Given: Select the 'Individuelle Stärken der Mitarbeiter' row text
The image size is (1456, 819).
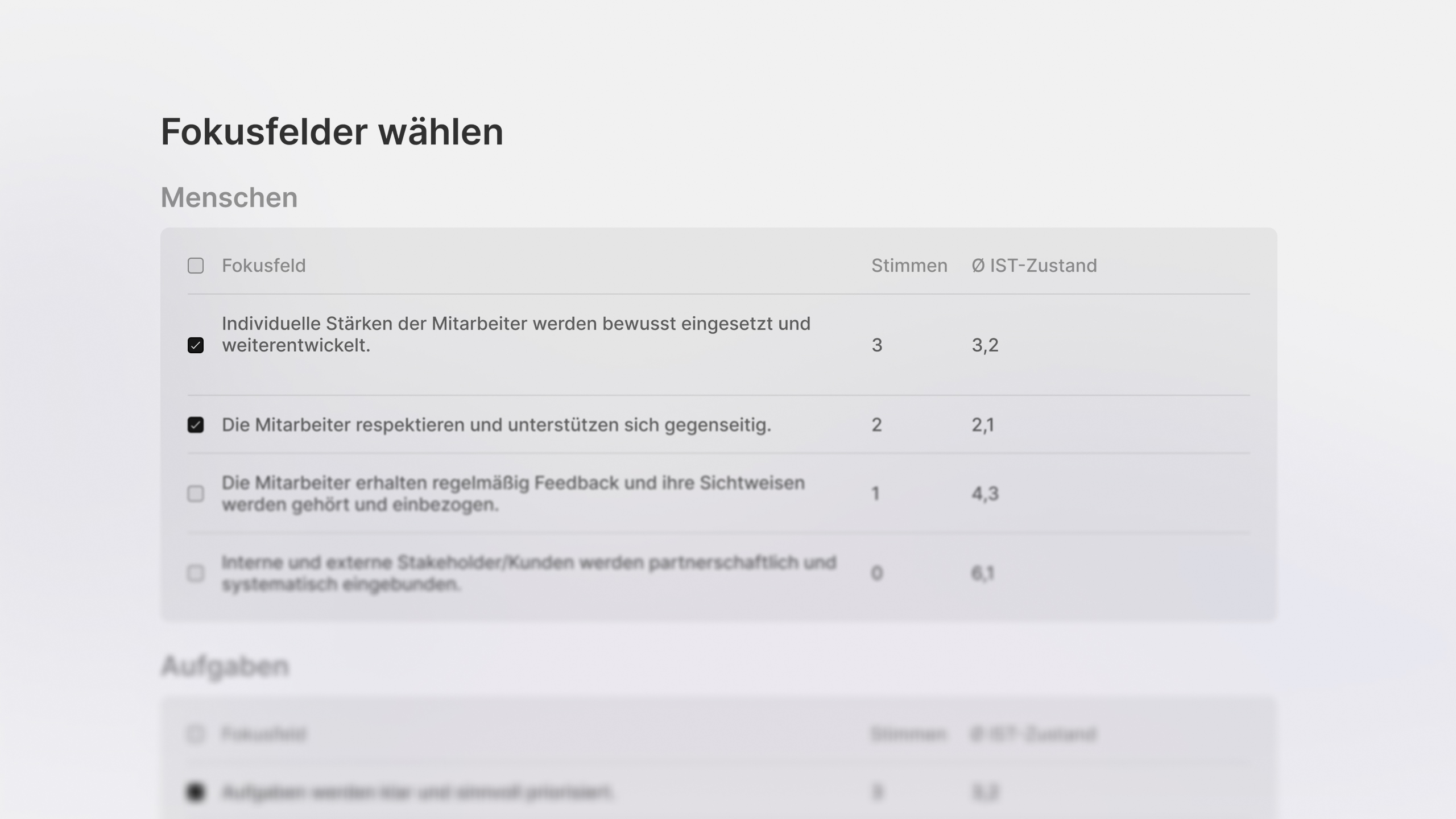Looking at the screenshot, I should (x=516, y=334).
